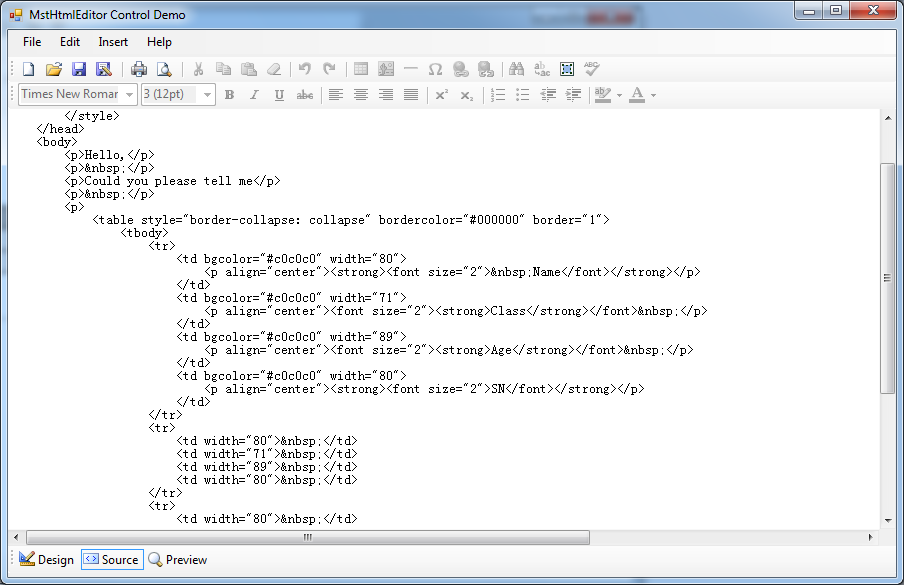The height and width of the screenshot is (585, 904).
Task: Save the document with the floppy disk icon
Action: pos(78,69)
